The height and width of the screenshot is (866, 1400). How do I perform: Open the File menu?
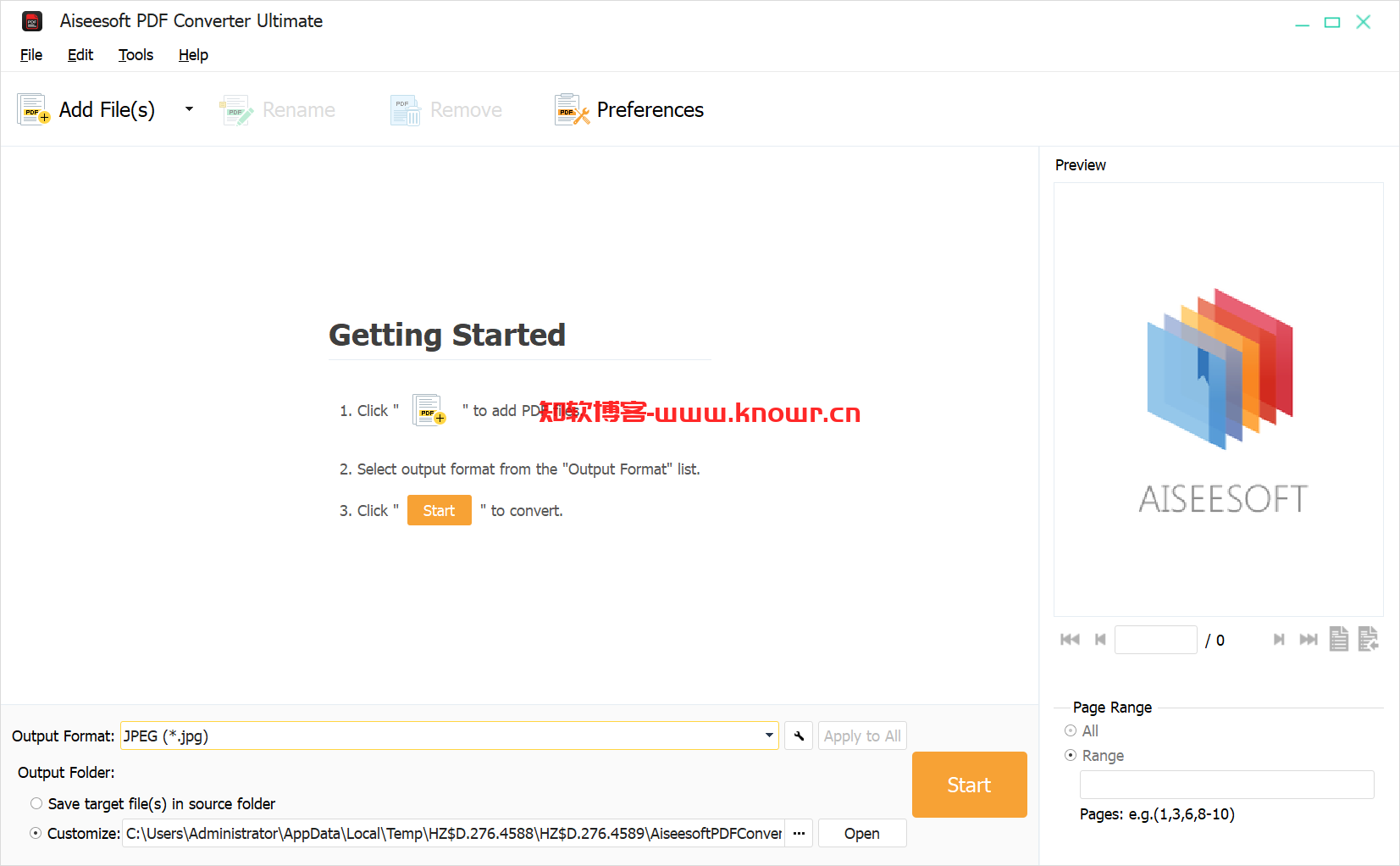(31, 55)
